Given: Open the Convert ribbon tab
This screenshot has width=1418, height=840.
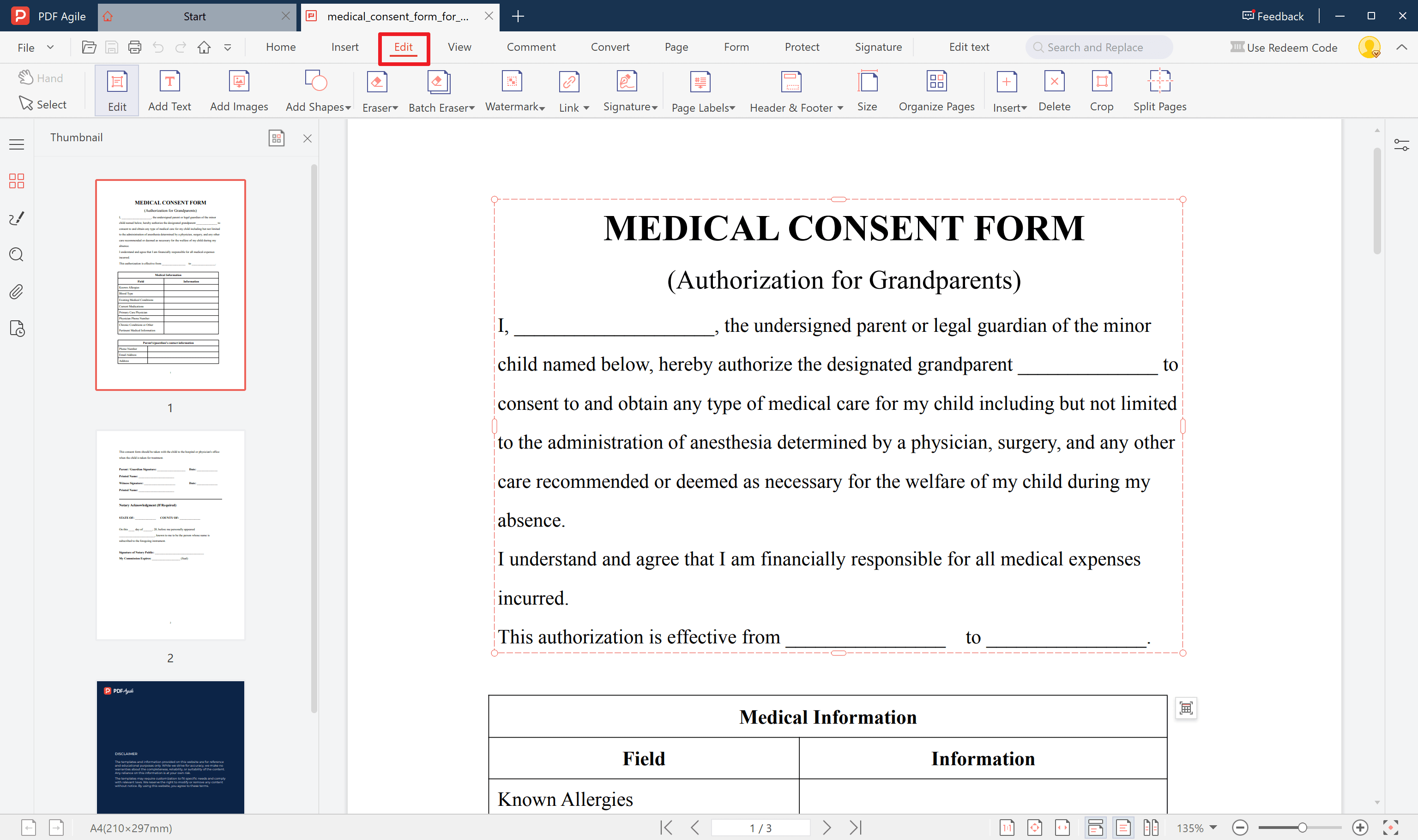Looking at the screenshot, I should click(x=609, y=48).
